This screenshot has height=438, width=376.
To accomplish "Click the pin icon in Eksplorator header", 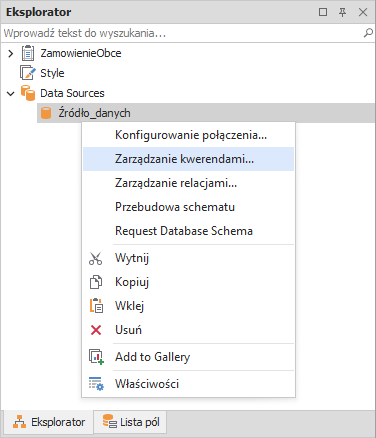I will (342, 12).
